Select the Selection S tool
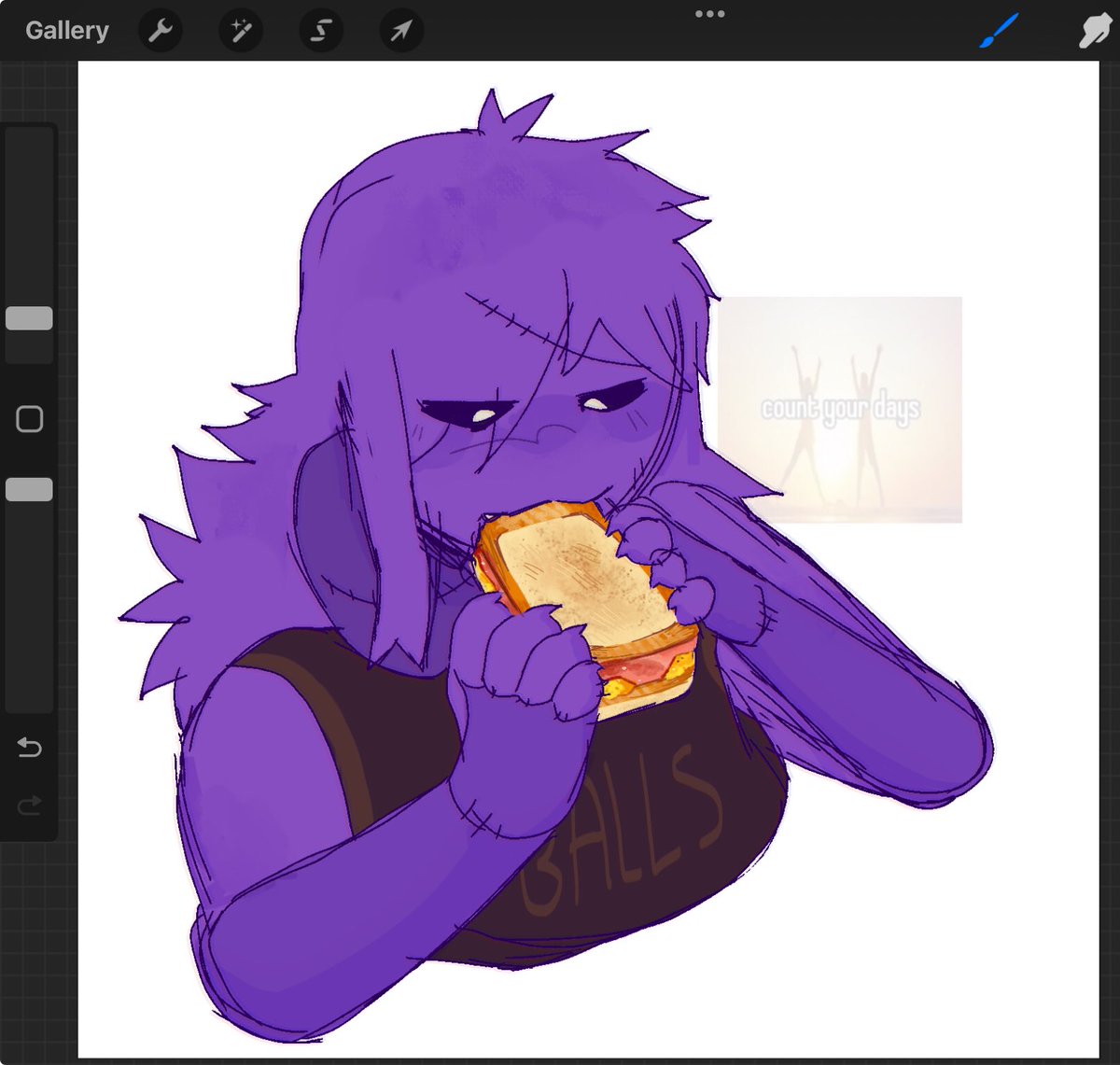The height and width of the screenshot is (1065, 1120). coord(321,32)
